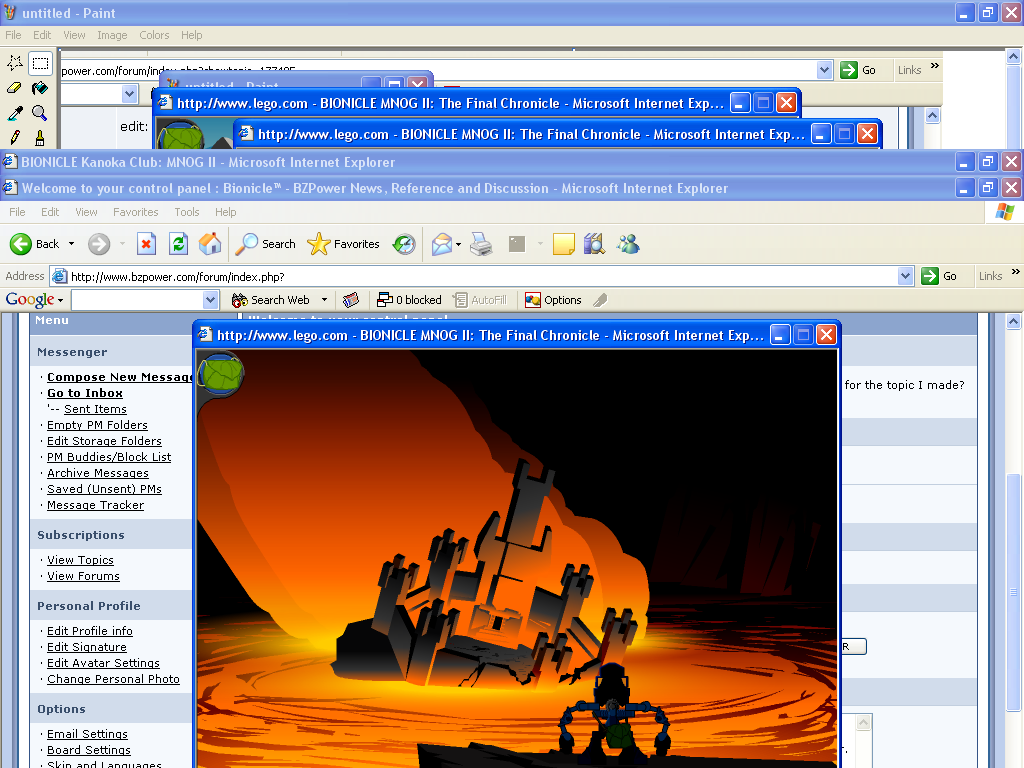The image size is (1024, 768).
Task: Open the Favorites star panel
Action: click(344, 244)
